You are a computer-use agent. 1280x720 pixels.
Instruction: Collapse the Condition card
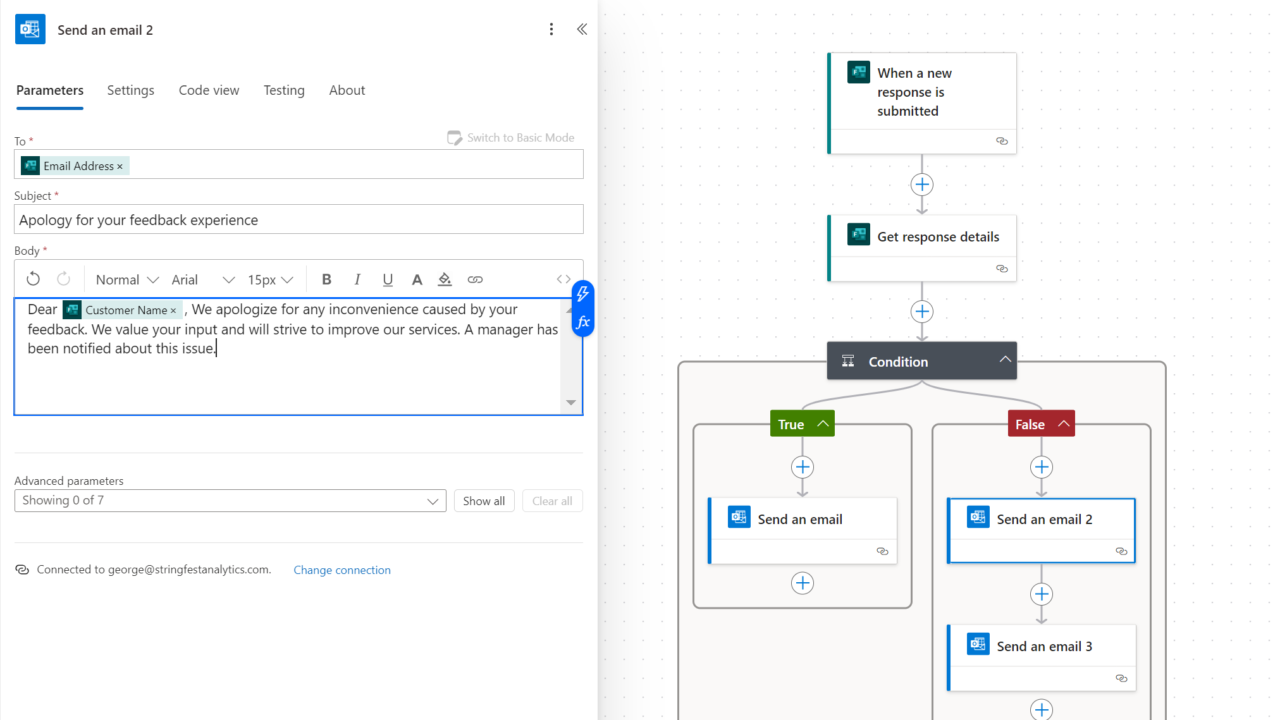tap(1005, 361)
